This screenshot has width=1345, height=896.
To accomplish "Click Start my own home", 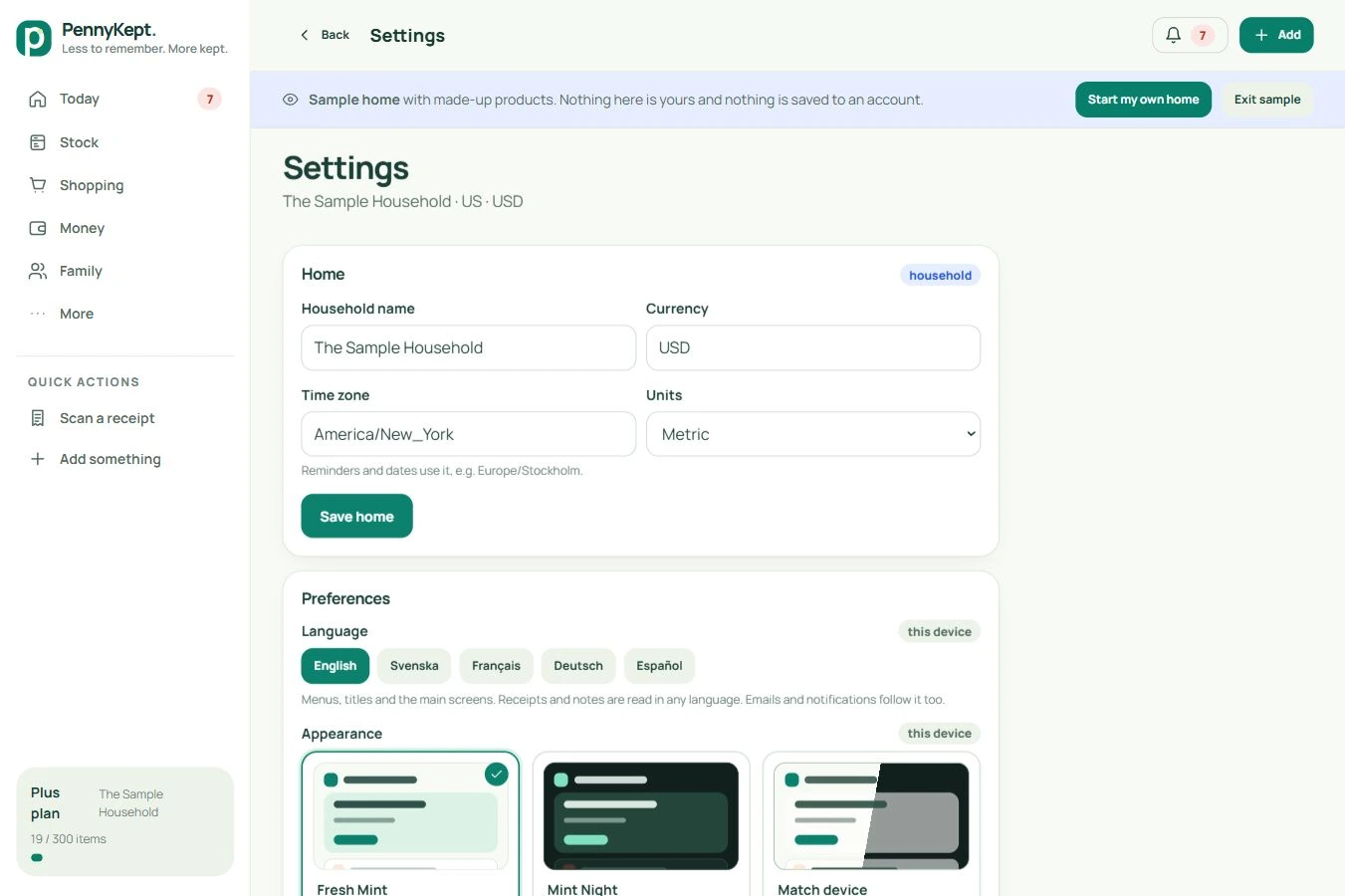I will click(1143, 100).
